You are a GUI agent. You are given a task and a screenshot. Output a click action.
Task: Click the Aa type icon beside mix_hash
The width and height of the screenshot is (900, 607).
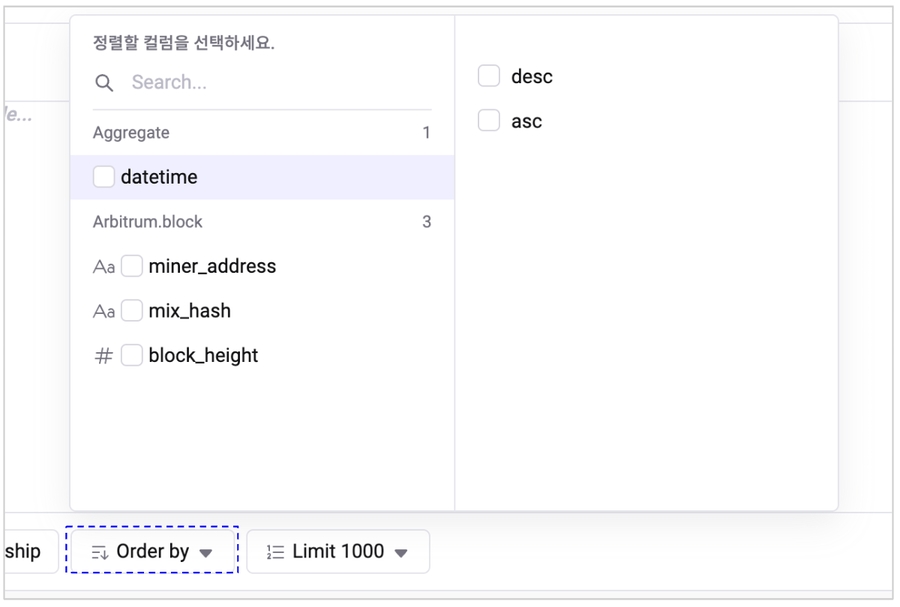point(104,312)
